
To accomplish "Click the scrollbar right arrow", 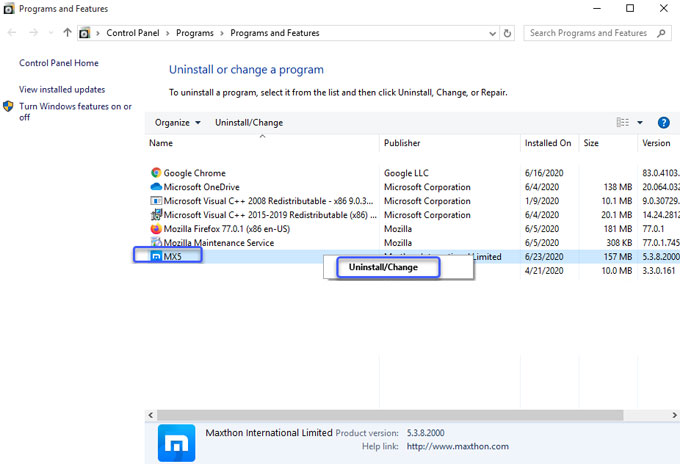I will click(x=674, y=415).
